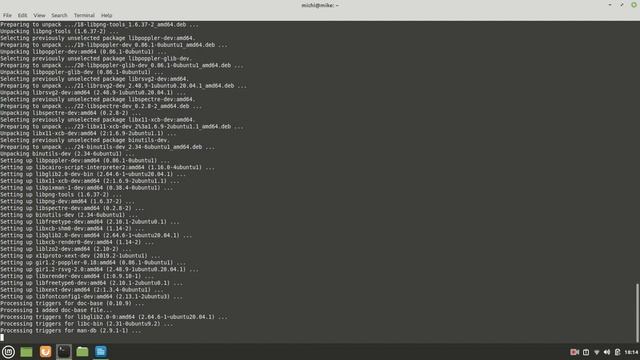
Task: Click 'Setting up libxrender-dev:amd64' line
Action: pyautogui.click(x=77, y=276)
